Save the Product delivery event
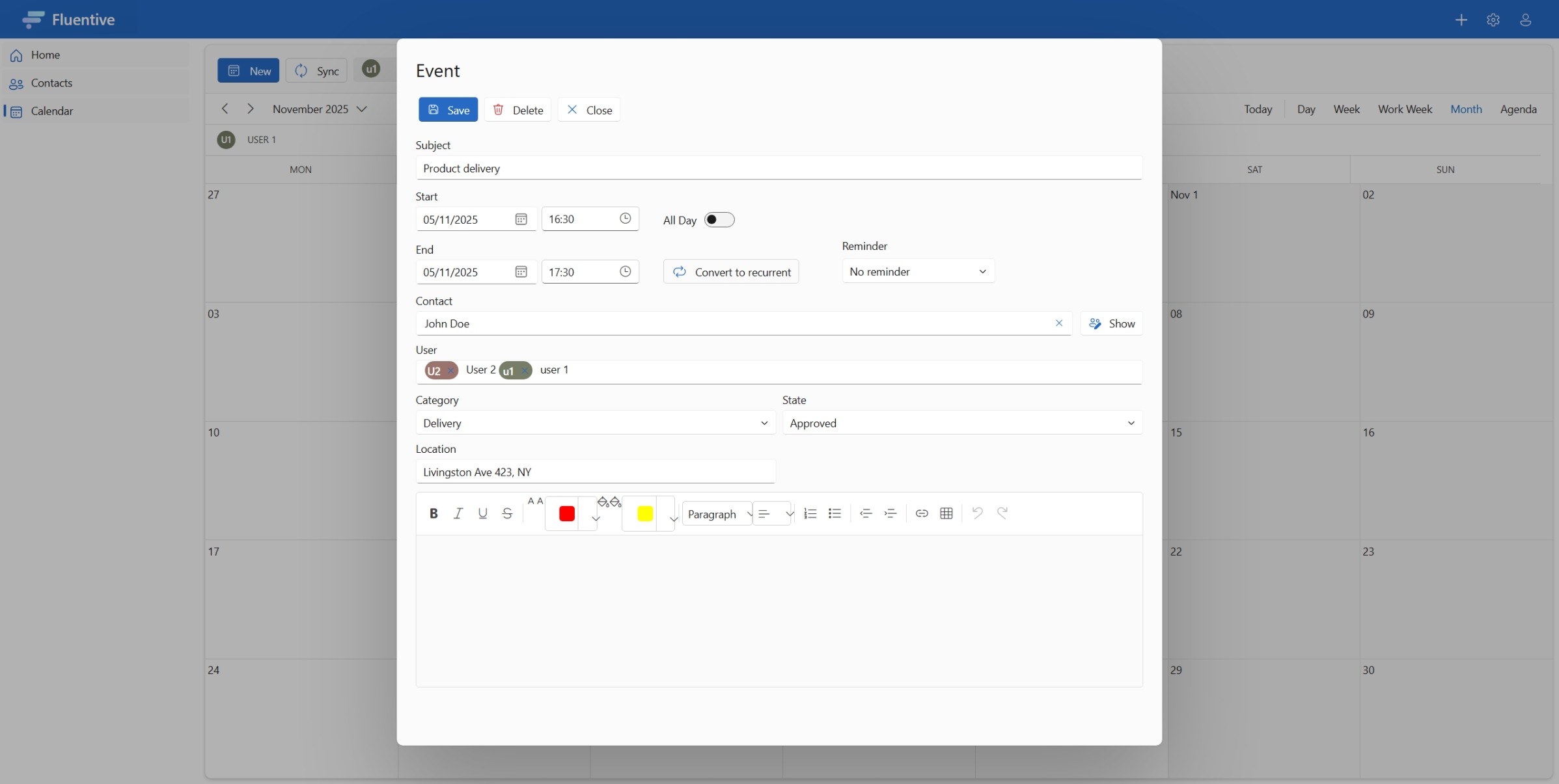The height and width of the screenshot is (784, 1559). 448,109
